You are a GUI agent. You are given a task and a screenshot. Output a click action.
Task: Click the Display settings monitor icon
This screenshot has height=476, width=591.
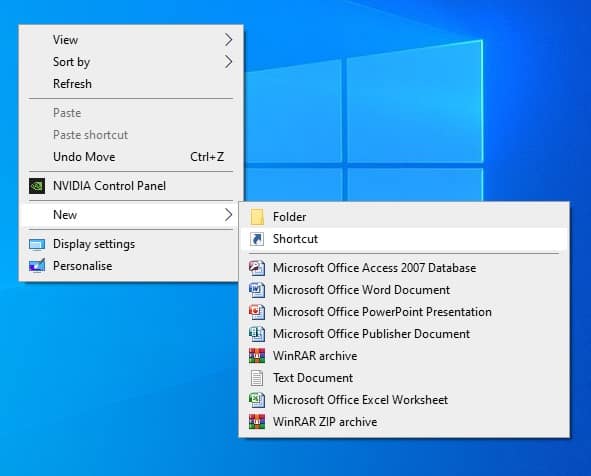click(x=37, y=245)
